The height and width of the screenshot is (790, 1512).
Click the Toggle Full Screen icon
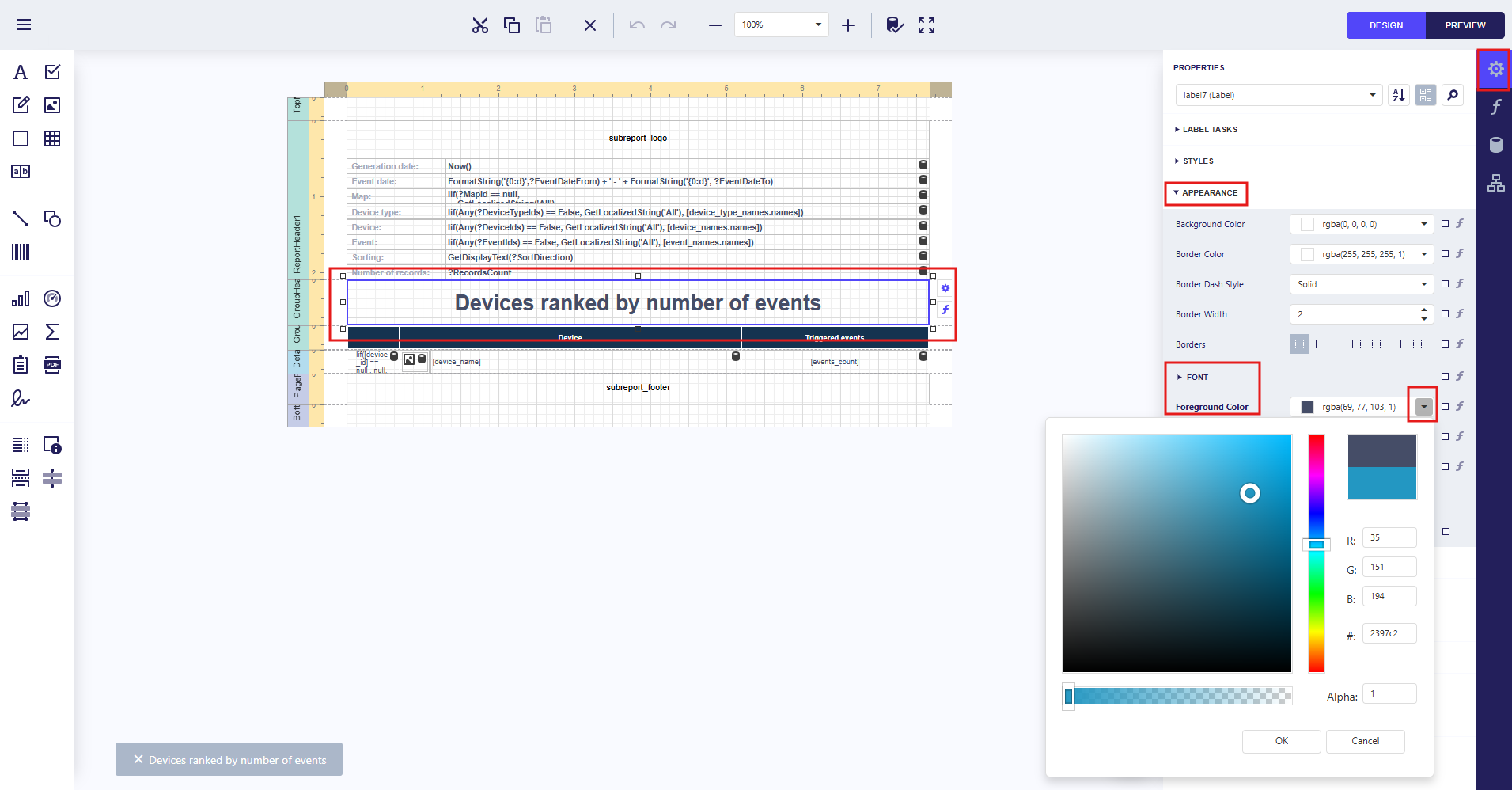coord(927,25)
